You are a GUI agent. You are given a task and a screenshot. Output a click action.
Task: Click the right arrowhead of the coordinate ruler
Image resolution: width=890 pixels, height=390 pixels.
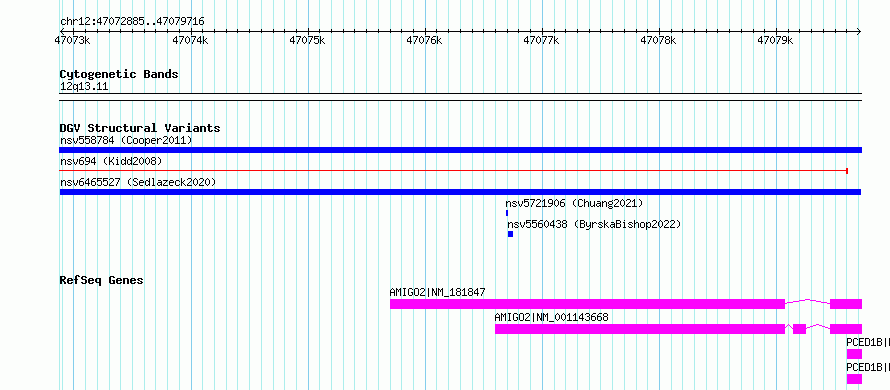click(859, 31)
